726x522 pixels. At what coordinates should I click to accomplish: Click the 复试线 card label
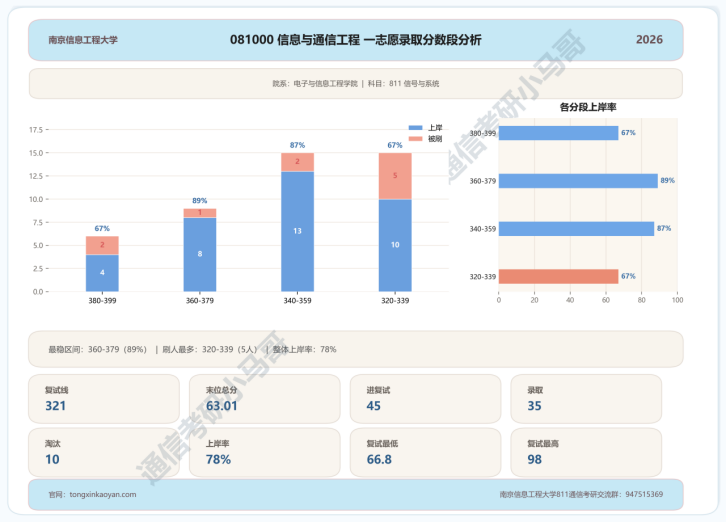[x=56, y=390]
